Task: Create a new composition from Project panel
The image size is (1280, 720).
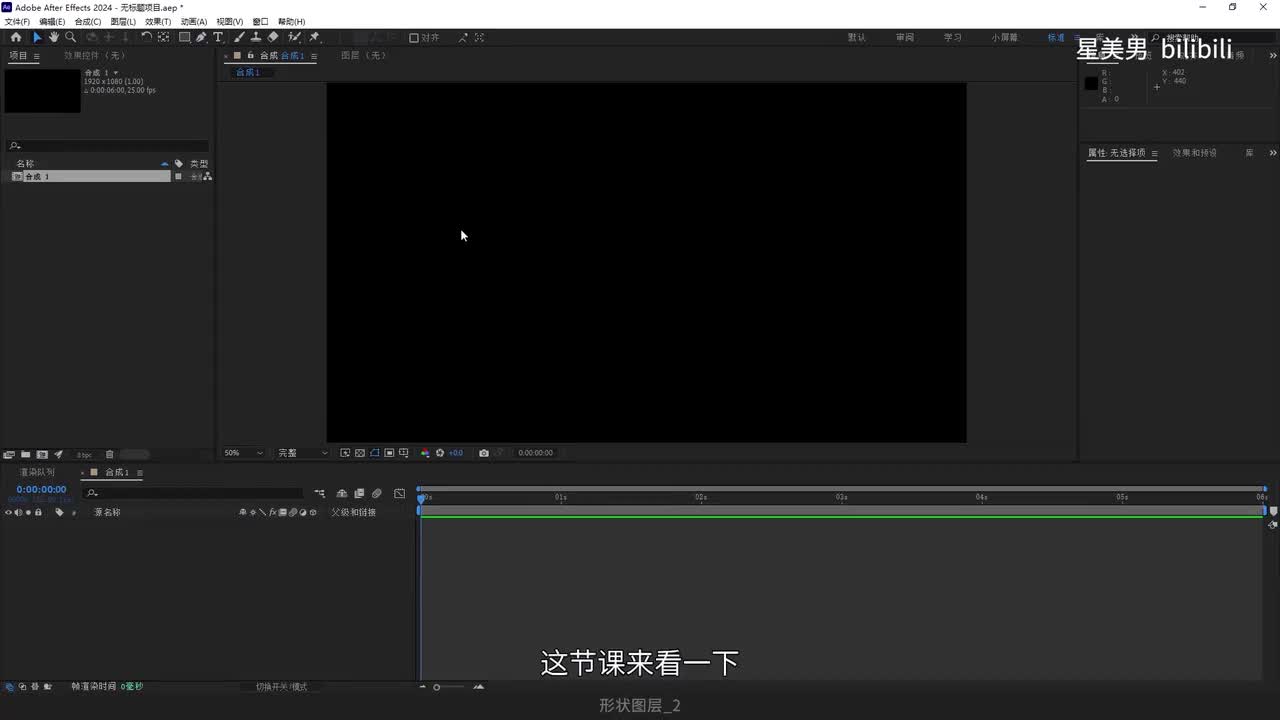Action: 42,454
